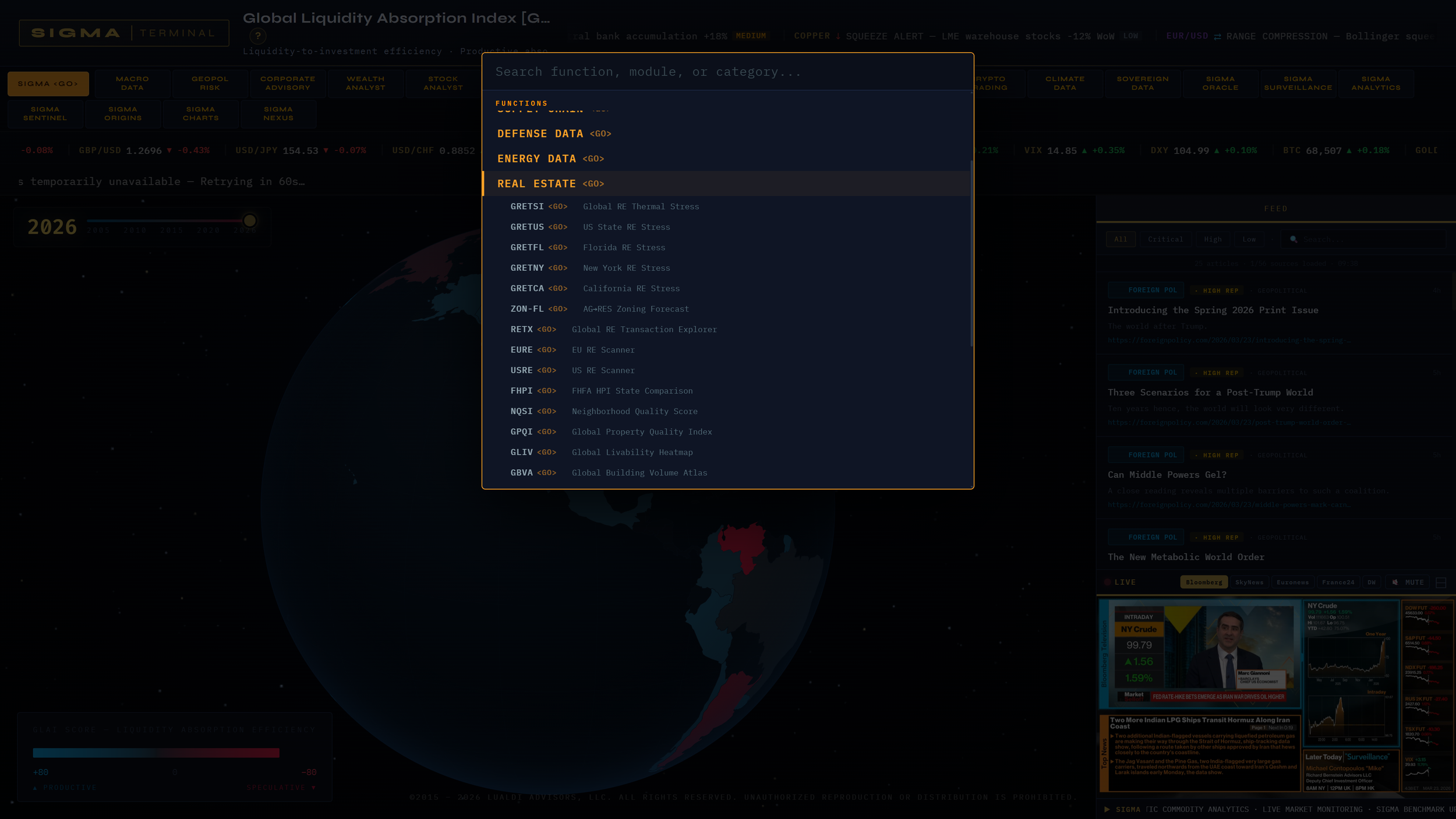Select GRETFL Florida RE Stress function
Screen dimensions: 1456x819
[726, 248]
